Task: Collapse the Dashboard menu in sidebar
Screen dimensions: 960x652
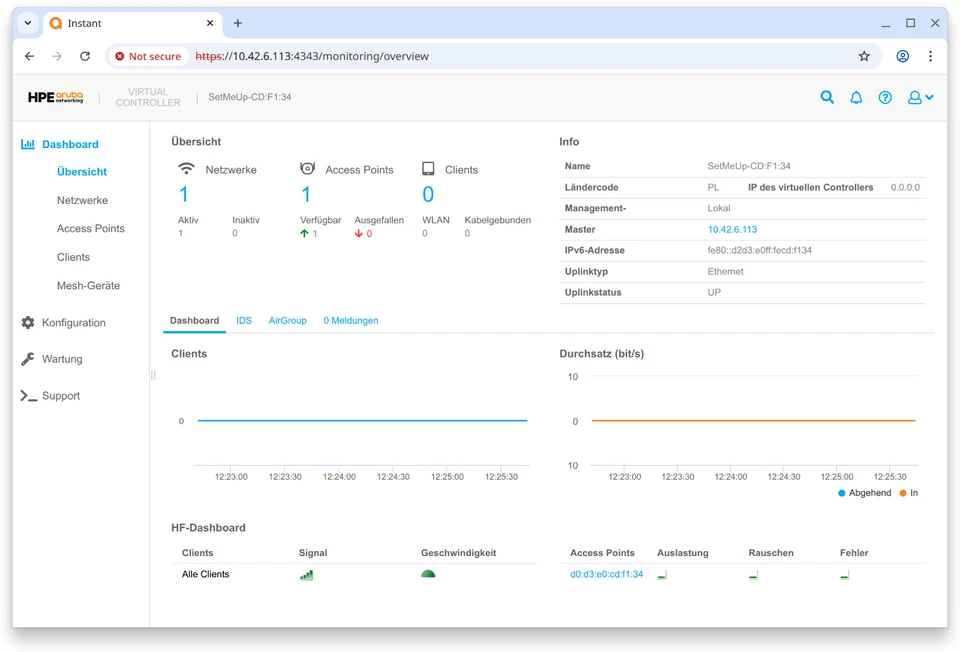Action: click(x=69, y=144)
